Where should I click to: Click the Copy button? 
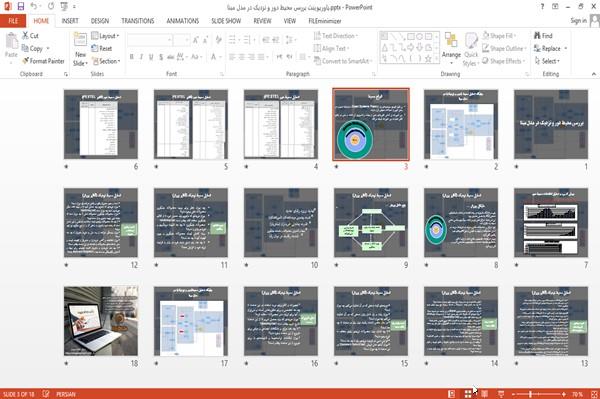pos(33,49)
